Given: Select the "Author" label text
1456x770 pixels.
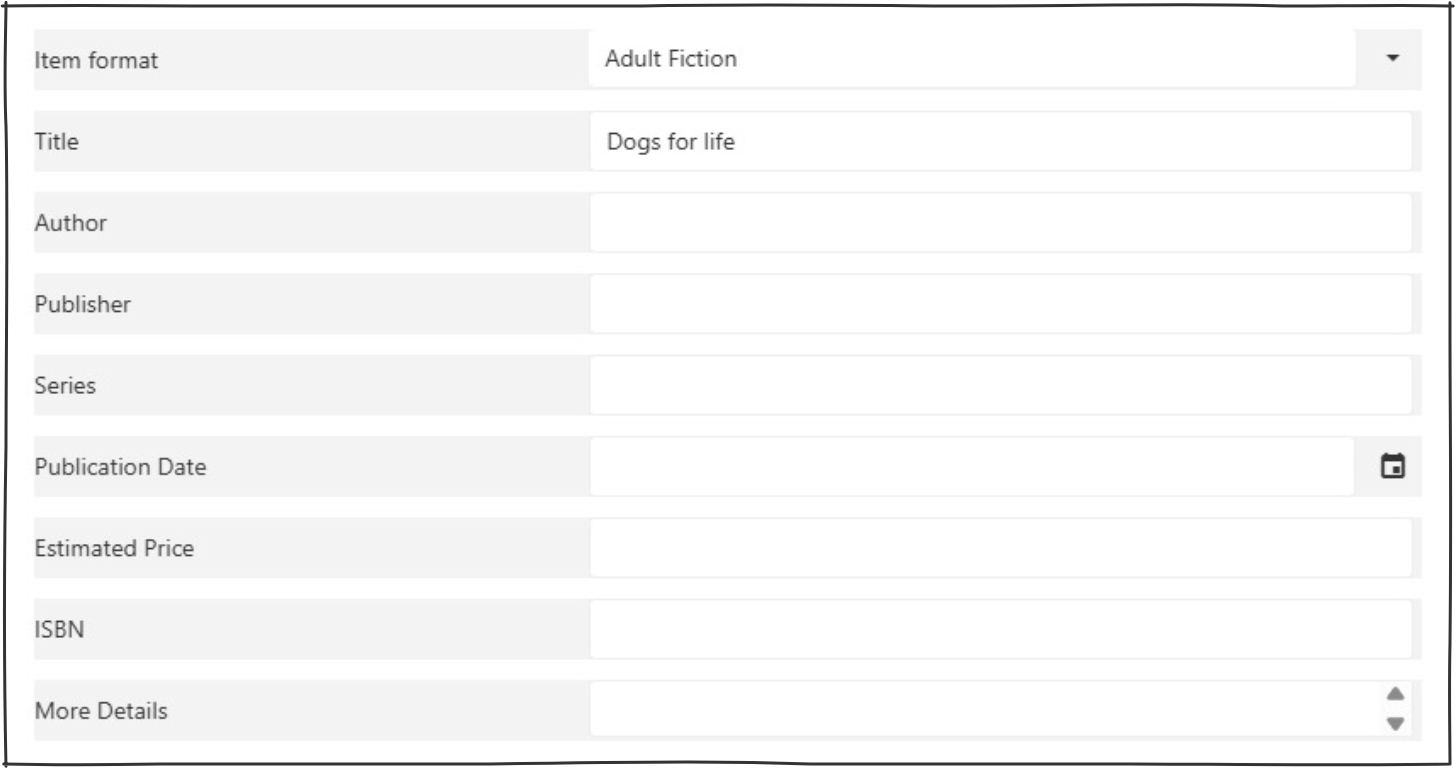Looking at the screenshot, I should pyautogui.click(x=70, y=223).
